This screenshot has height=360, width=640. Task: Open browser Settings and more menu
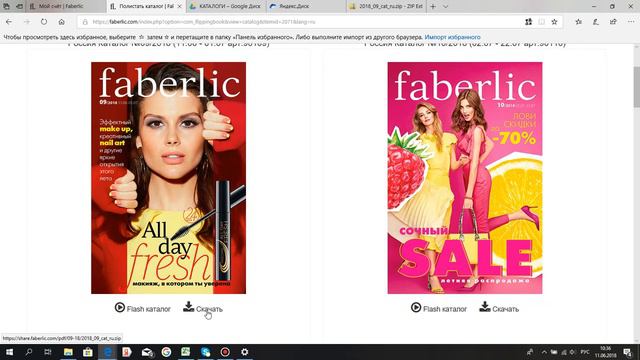pyautogui.click(x=631, y=22)
